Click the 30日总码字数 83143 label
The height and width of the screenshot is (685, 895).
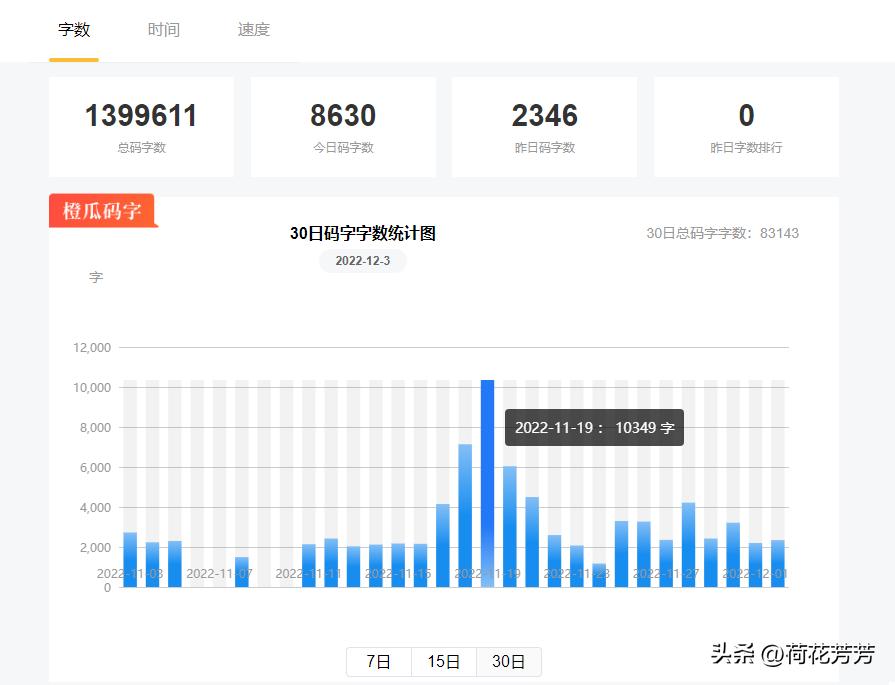point(722,233)
